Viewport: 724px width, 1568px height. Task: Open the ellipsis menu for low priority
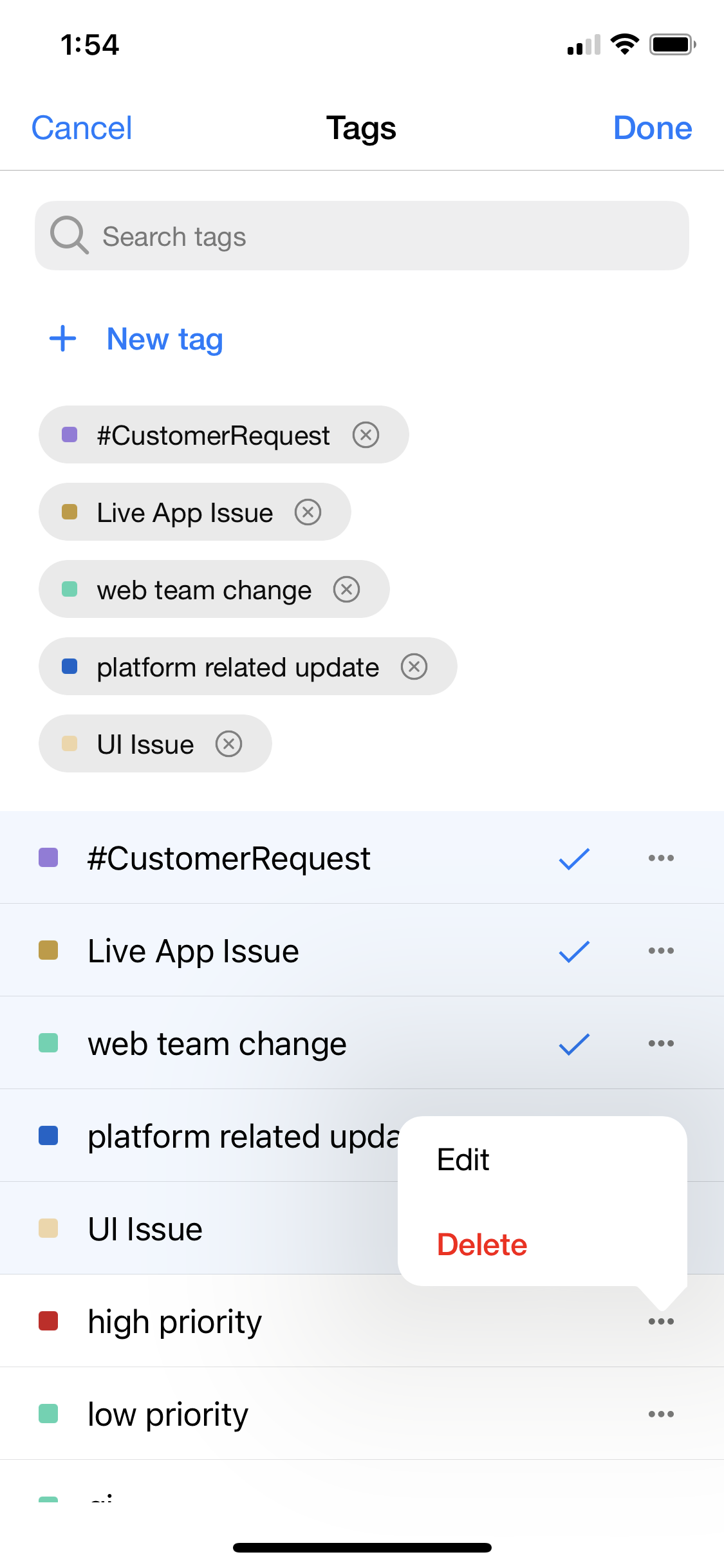click(662, 1414)
